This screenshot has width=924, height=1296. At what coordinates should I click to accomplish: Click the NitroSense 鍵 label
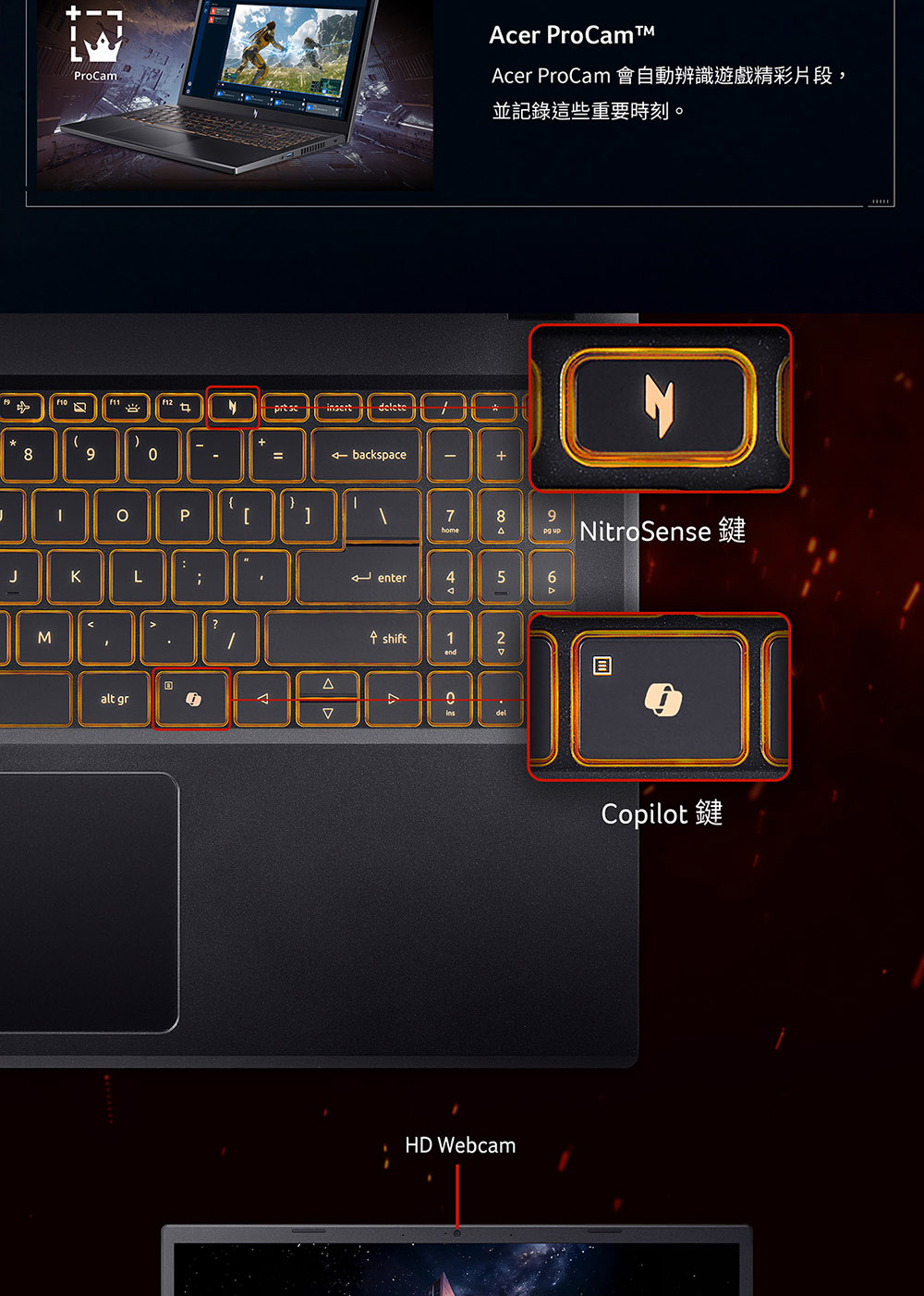coord(663,531)
